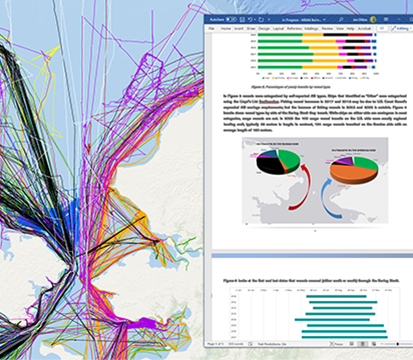Switch to the Help ribbon tab

pyautogui.click(x=350, y=29)
